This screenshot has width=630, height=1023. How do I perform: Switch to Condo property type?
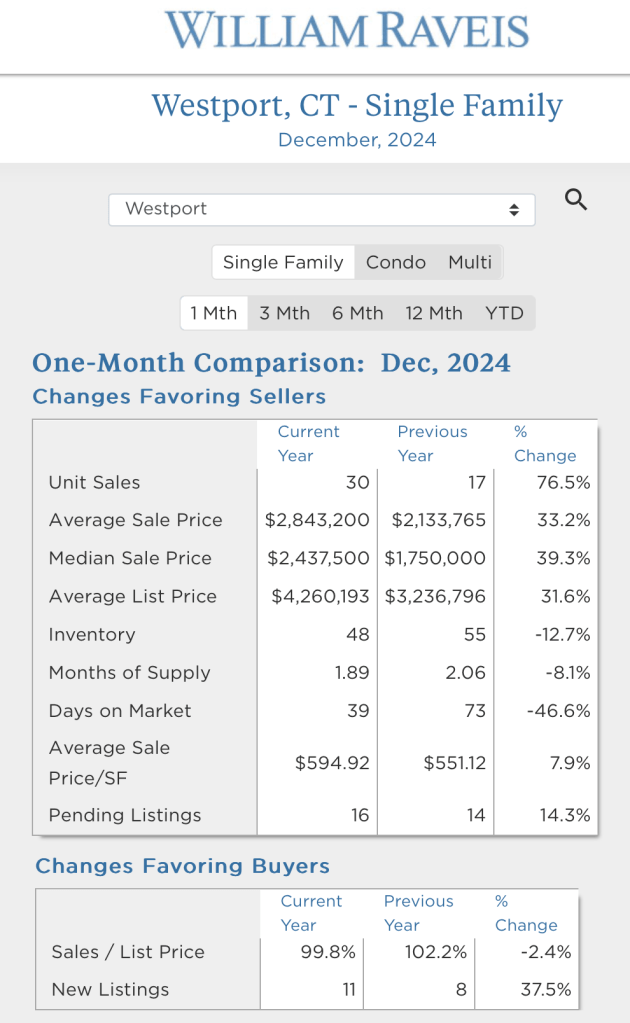(396, 262)
